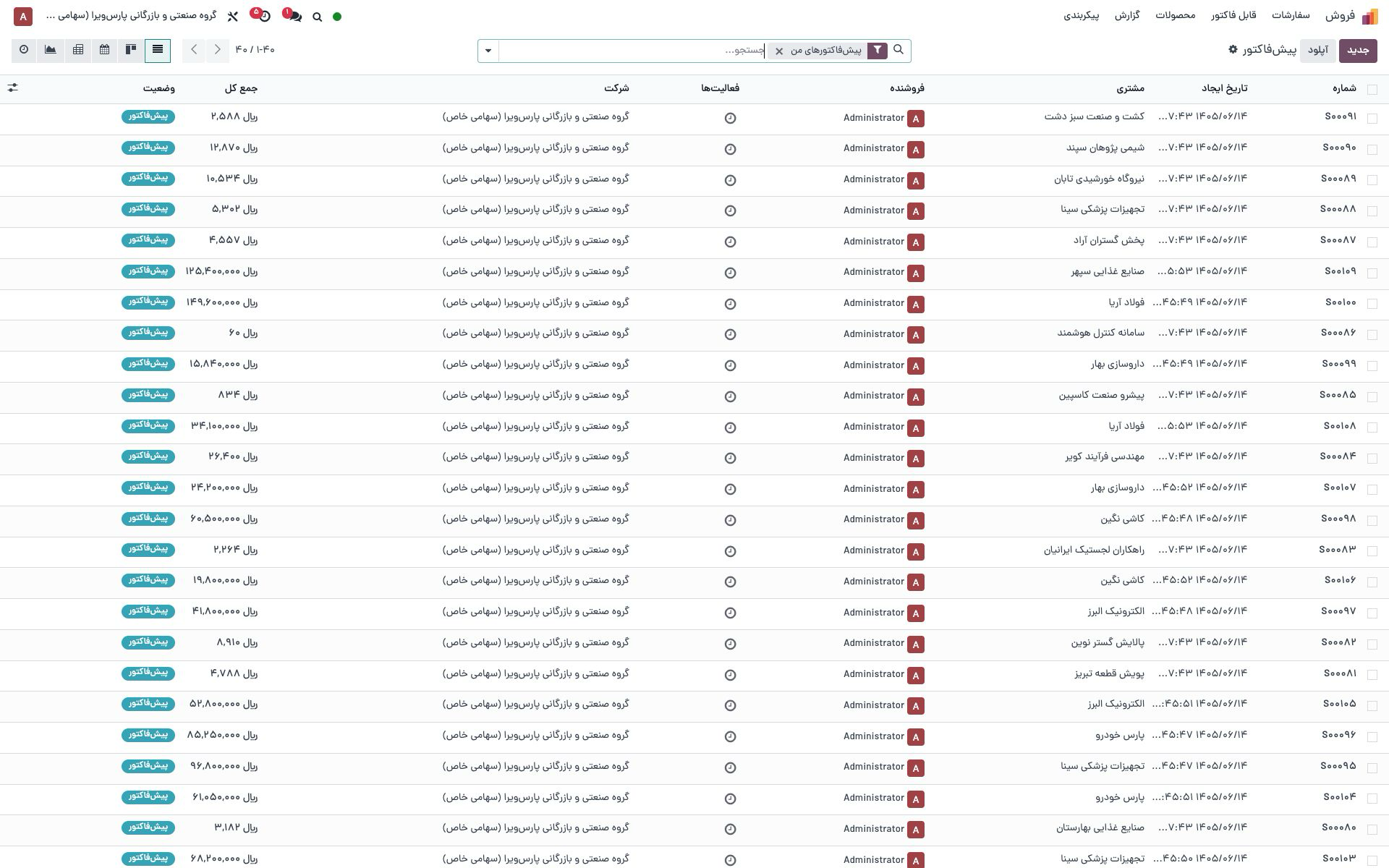Open the activity clock for row S00108

730,427
